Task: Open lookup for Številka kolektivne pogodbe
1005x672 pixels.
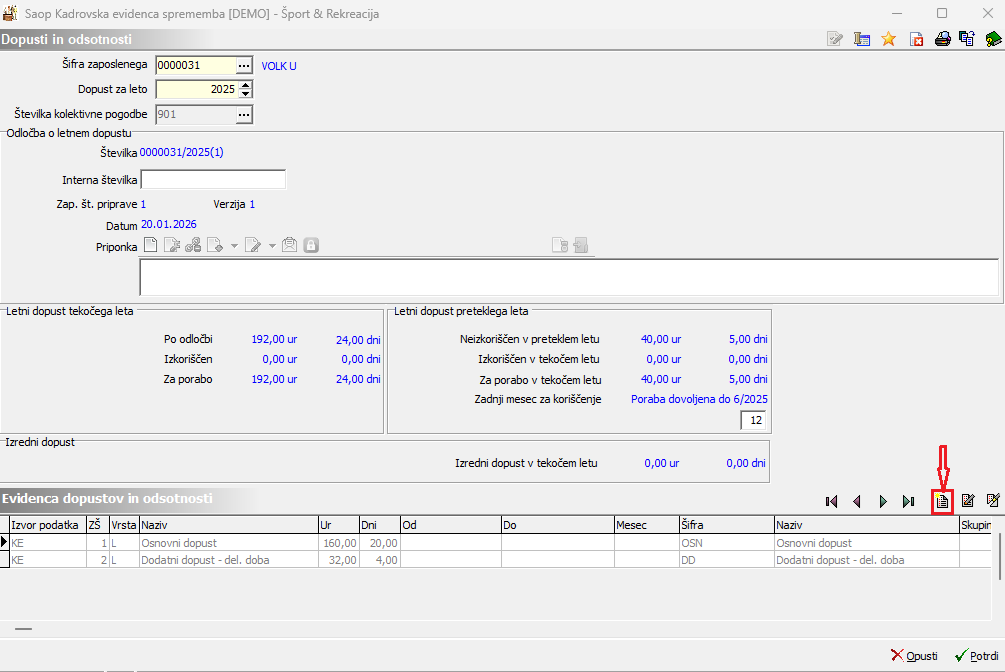Action: 245,114
